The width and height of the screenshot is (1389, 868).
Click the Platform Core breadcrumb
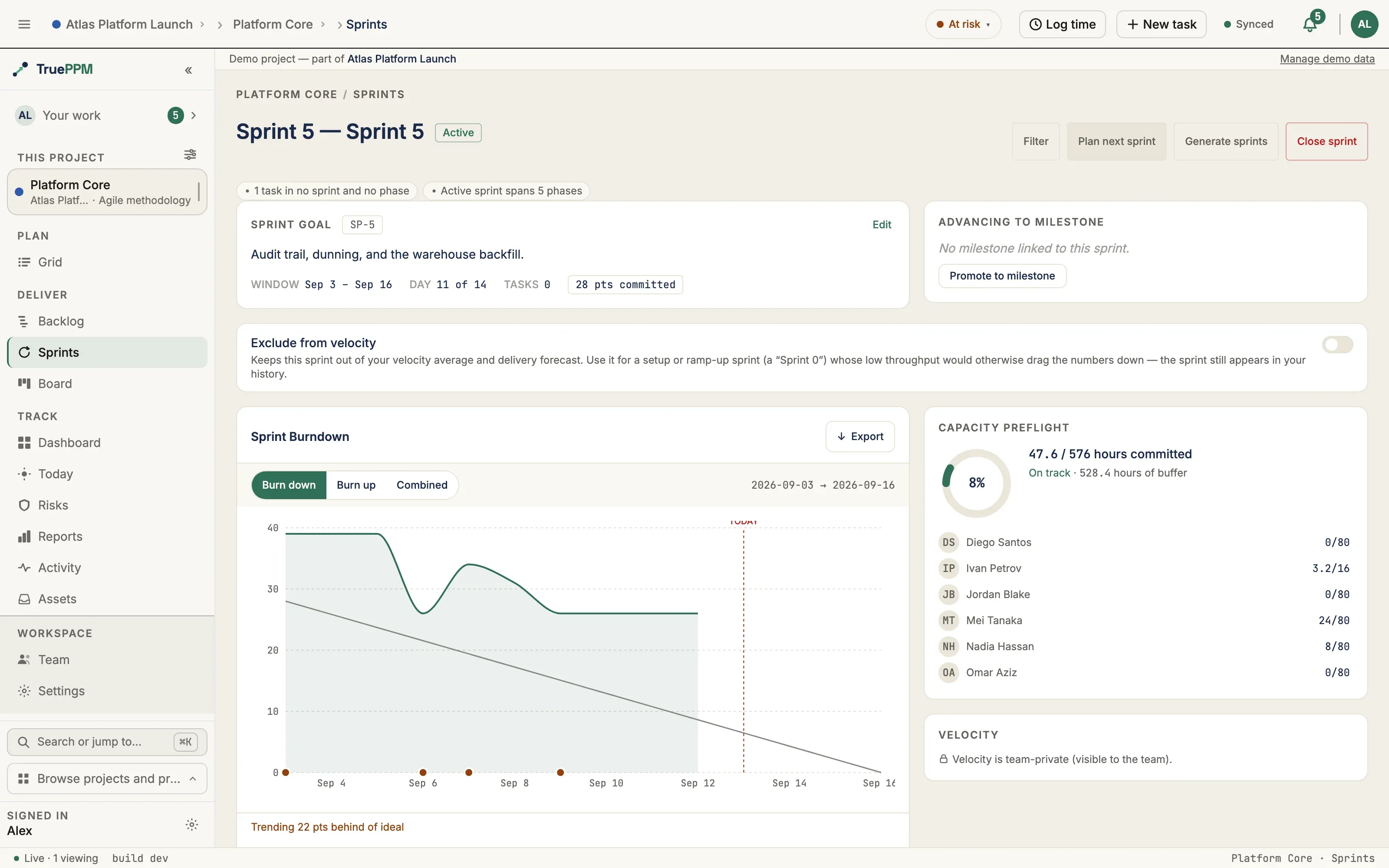273,24
